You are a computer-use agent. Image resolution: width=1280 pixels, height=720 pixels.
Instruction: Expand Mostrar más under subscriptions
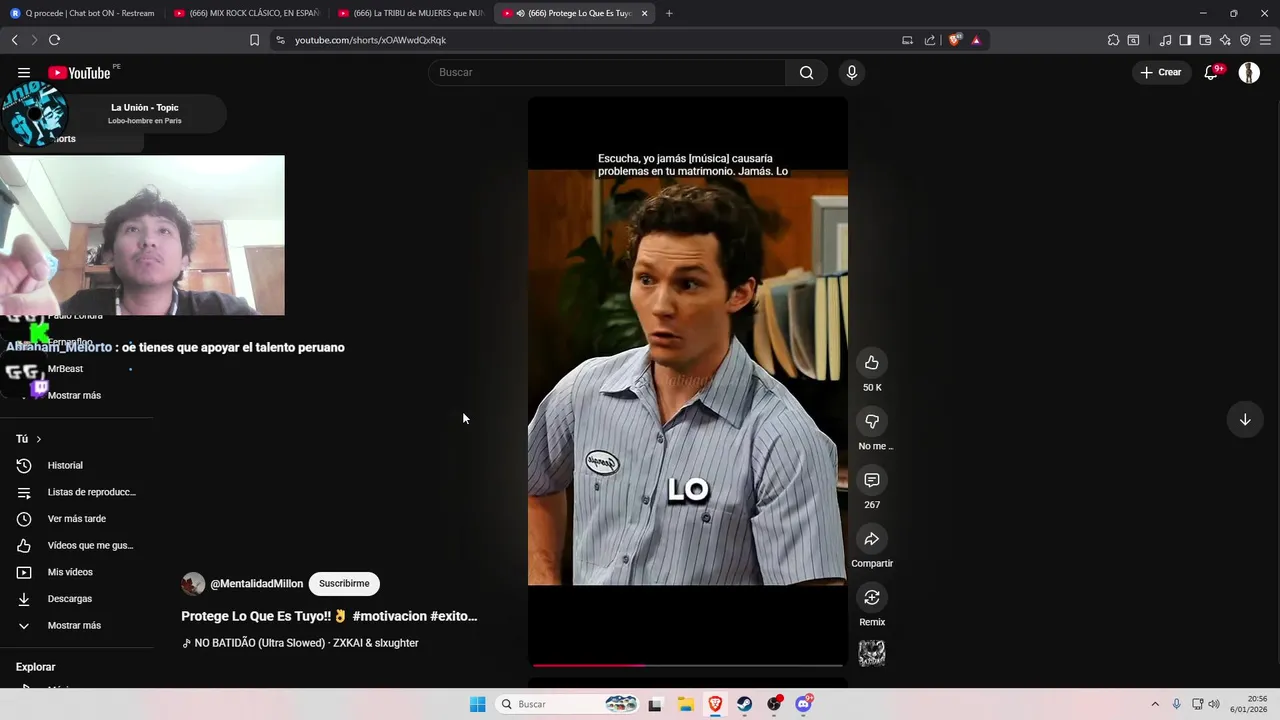(73, 395)
